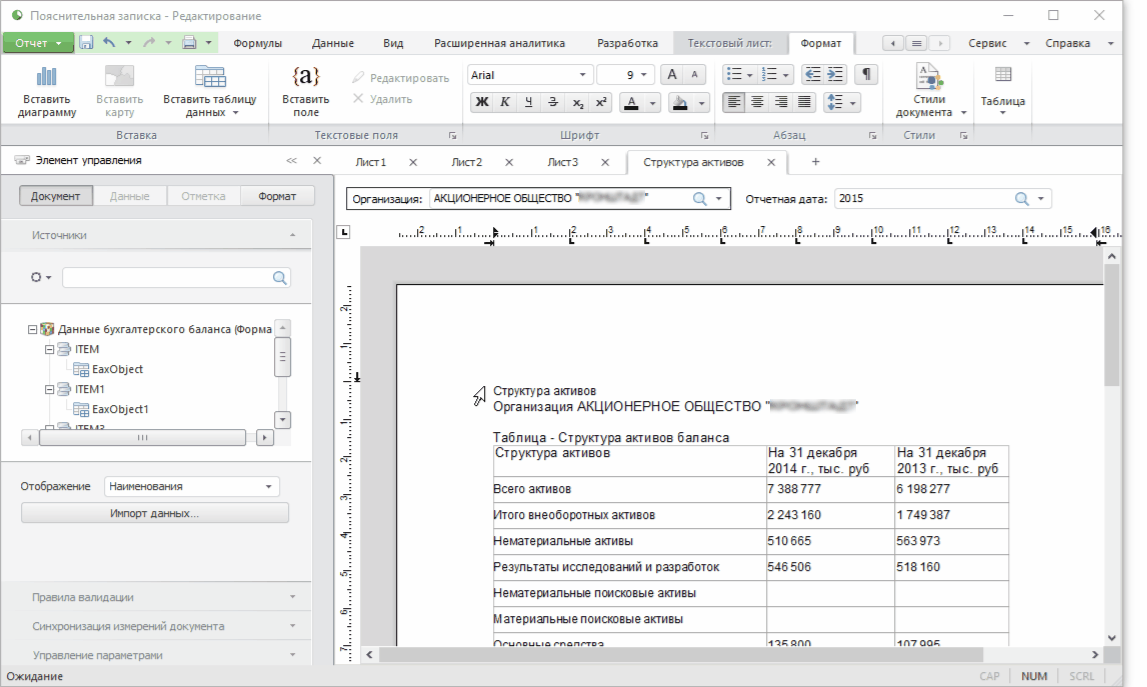This screenshot has height=687, width=1147.
Task: Click the undo arrow icon
Action: pyautogui.click(x=109, y=43)
